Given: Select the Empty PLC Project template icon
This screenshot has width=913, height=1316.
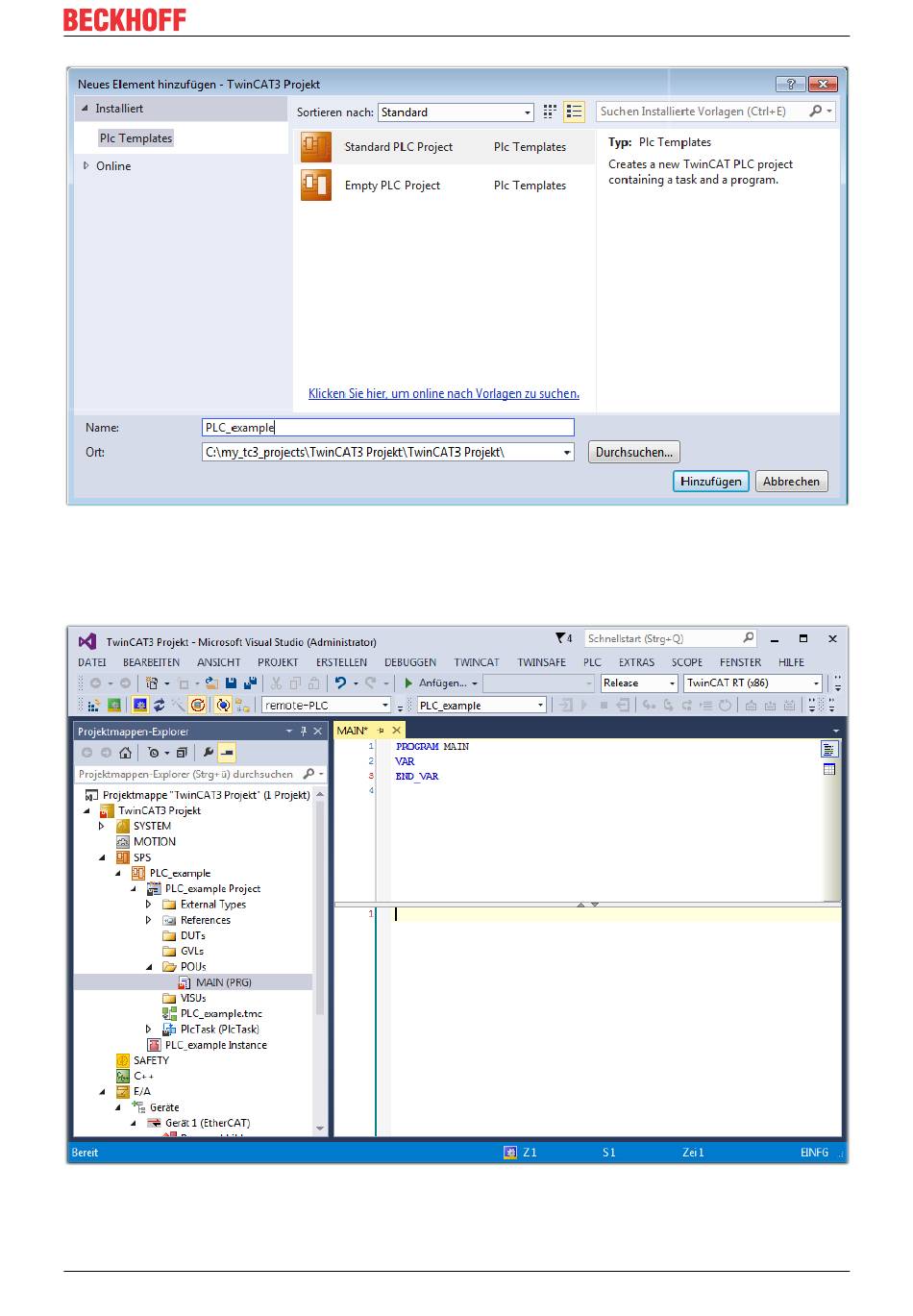Looking at the screenshot, I should coord(316,186).
